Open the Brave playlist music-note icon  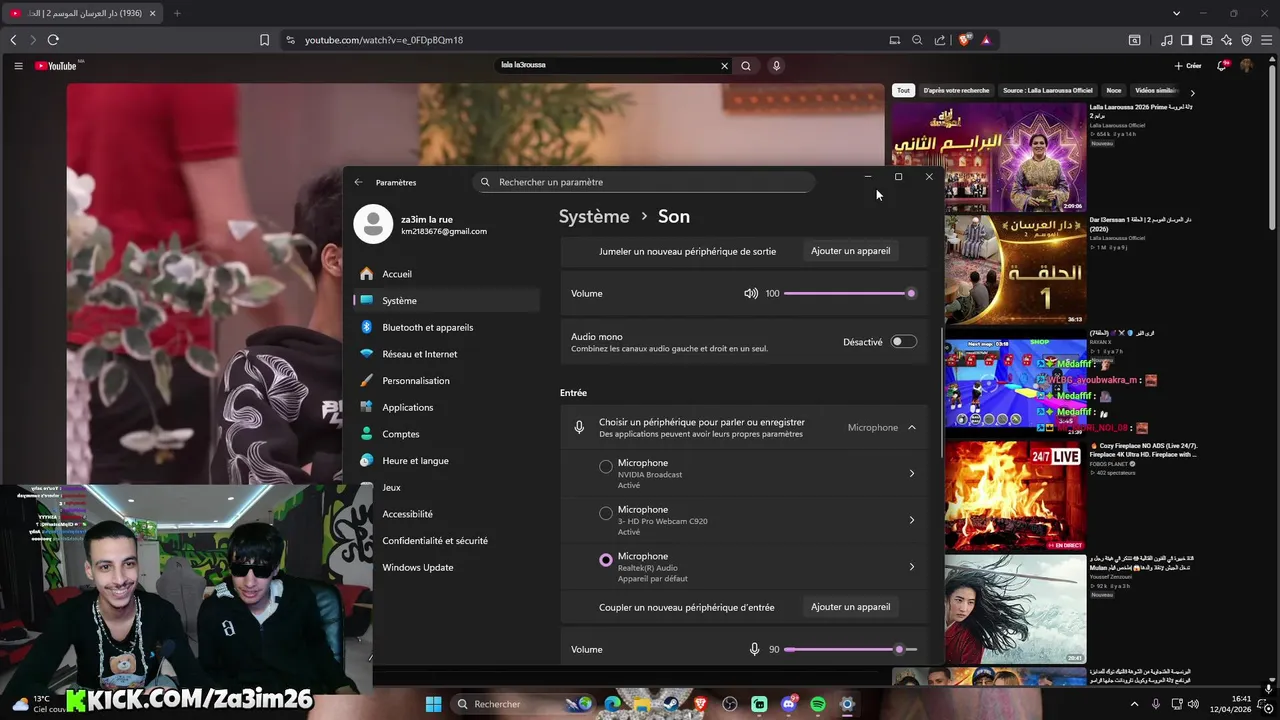[1167, 40]
